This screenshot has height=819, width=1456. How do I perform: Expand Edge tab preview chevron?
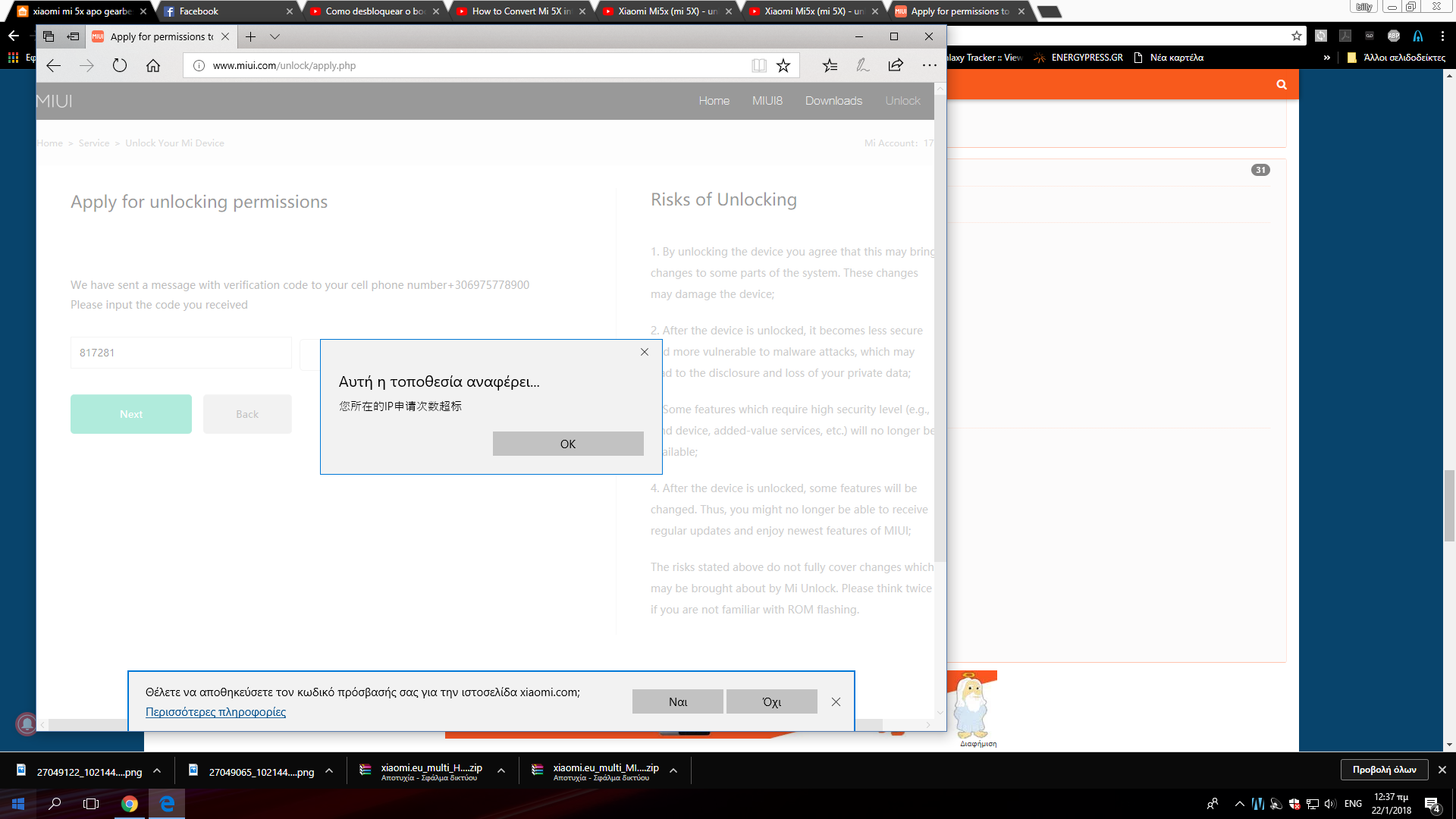coord(275,36)
